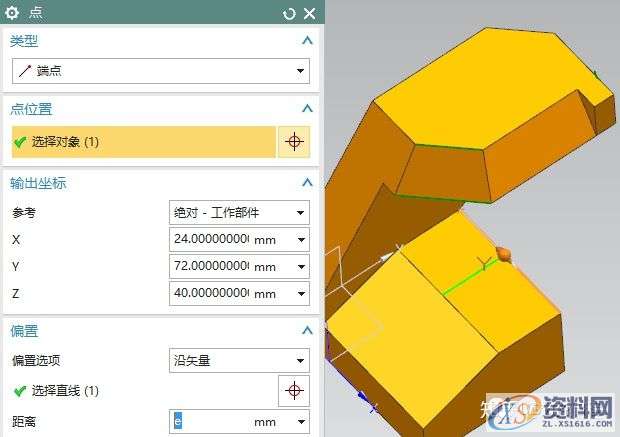Close the 点 dialog
Viewport: 620px width, 437px height.
point(310,13)
